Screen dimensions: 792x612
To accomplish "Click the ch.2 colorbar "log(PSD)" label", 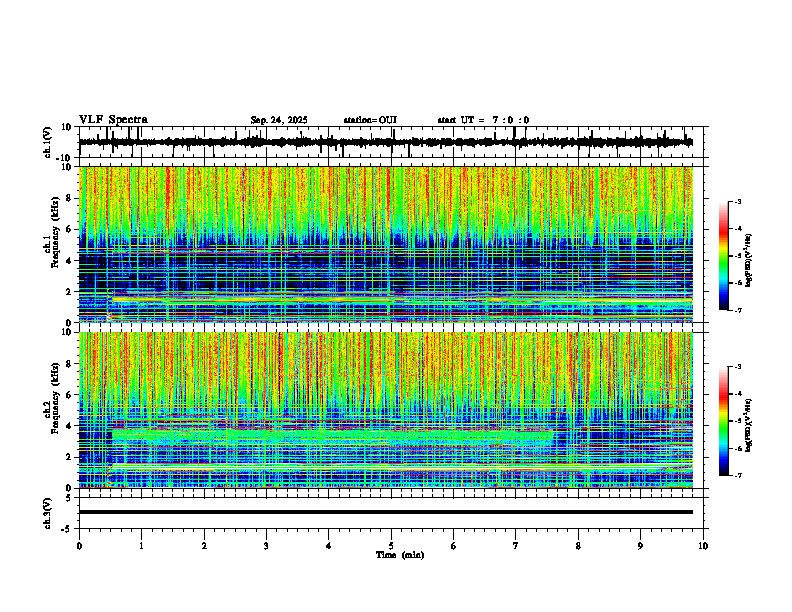I will [x=749, y=425].
